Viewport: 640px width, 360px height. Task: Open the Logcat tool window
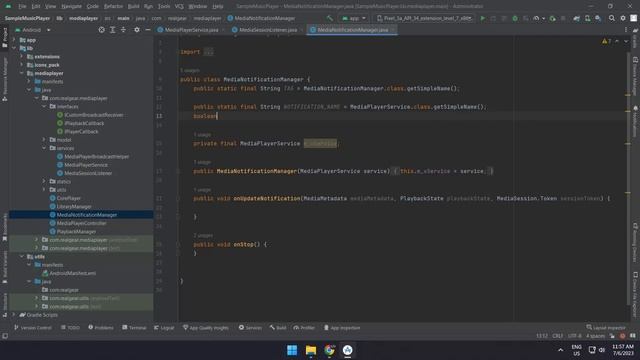pyautogui.click(x=164, y=327)
